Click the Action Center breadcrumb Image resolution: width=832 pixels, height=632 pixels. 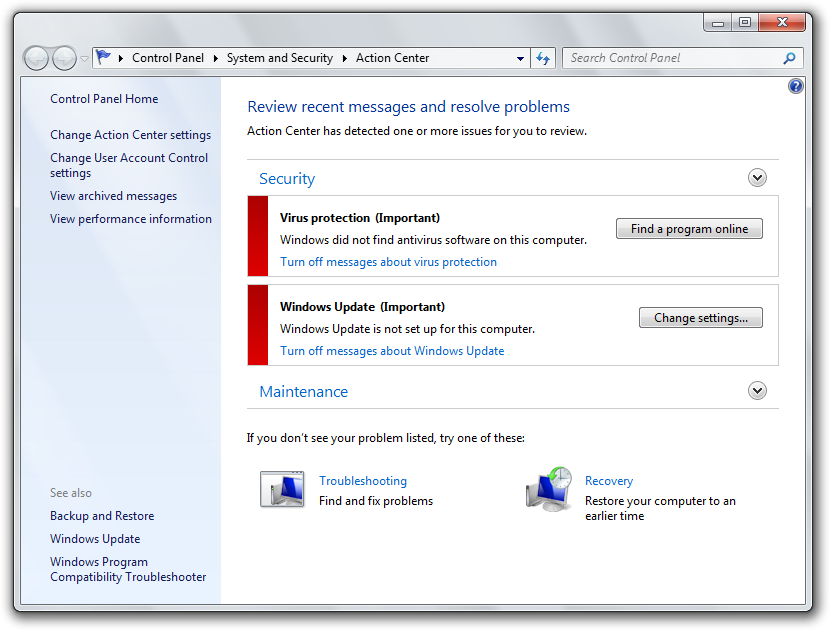[x=392, y=58]
